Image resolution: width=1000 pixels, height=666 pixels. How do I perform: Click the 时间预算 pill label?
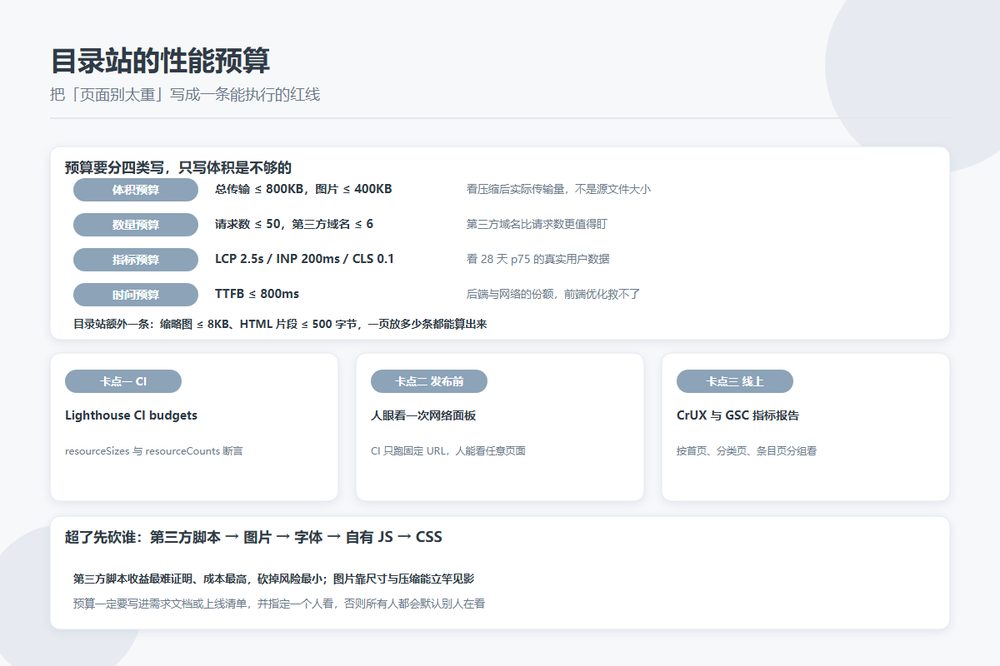(136, 295)
